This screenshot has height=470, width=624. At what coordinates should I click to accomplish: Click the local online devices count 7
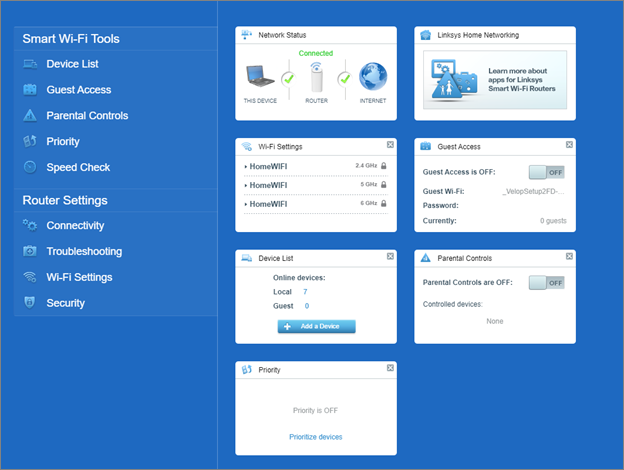pos(305,292)
